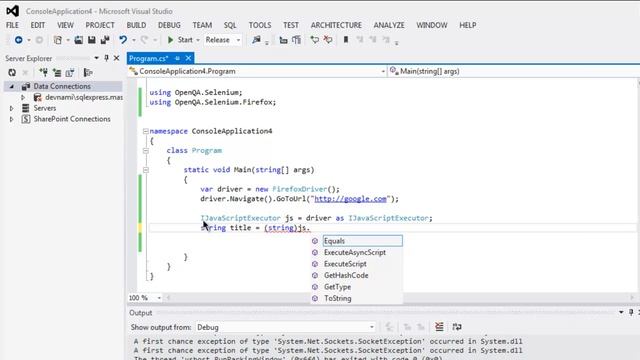
Task: Click the Connect to Database icon
Action: 43,73
